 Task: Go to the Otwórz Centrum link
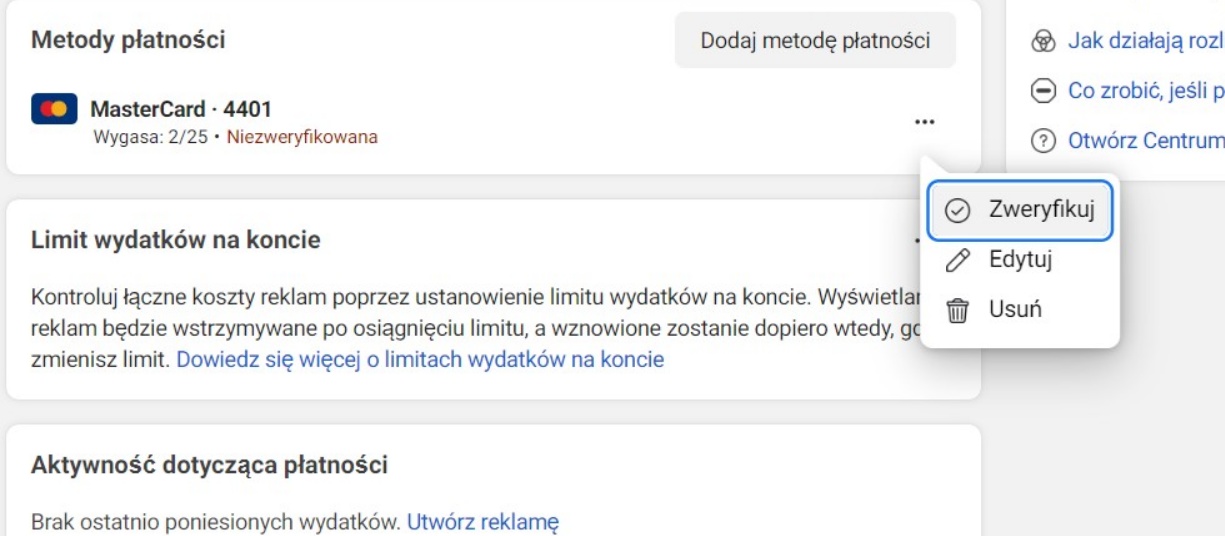point(1145,141)
